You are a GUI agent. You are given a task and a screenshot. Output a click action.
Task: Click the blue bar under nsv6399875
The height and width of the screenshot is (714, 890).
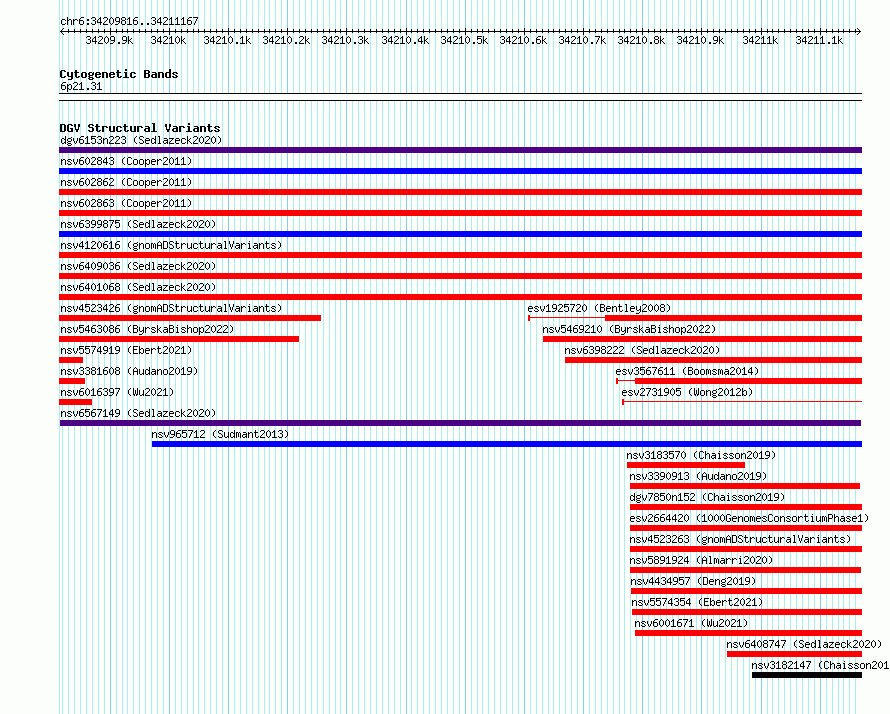pos(460,234)
